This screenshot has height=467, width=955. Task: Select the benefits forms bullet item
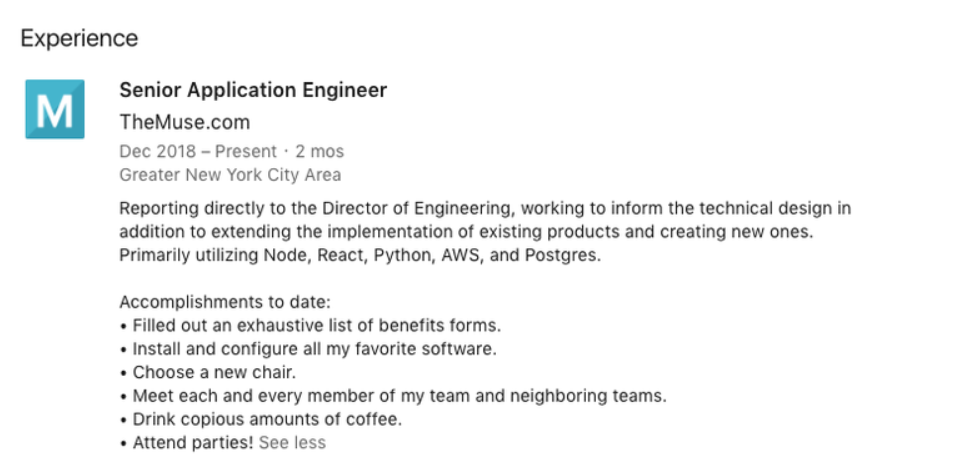[x=310, y=326]
